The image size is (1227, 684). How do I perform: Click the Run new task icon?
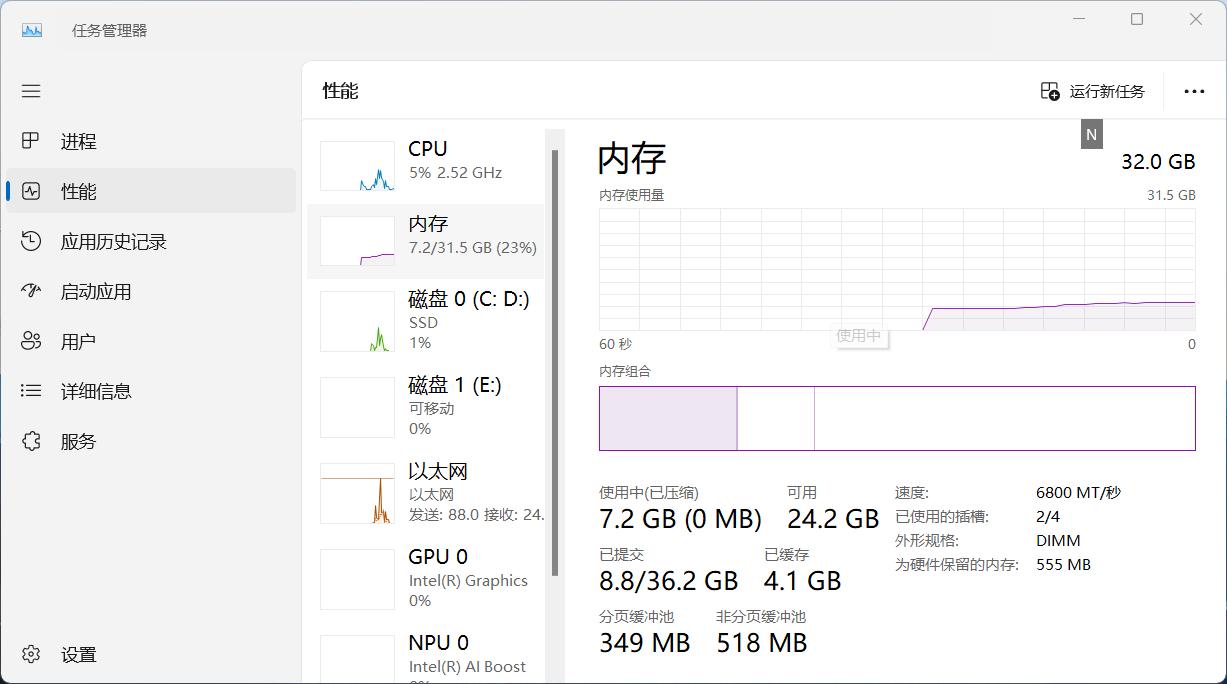[1050, 91]
